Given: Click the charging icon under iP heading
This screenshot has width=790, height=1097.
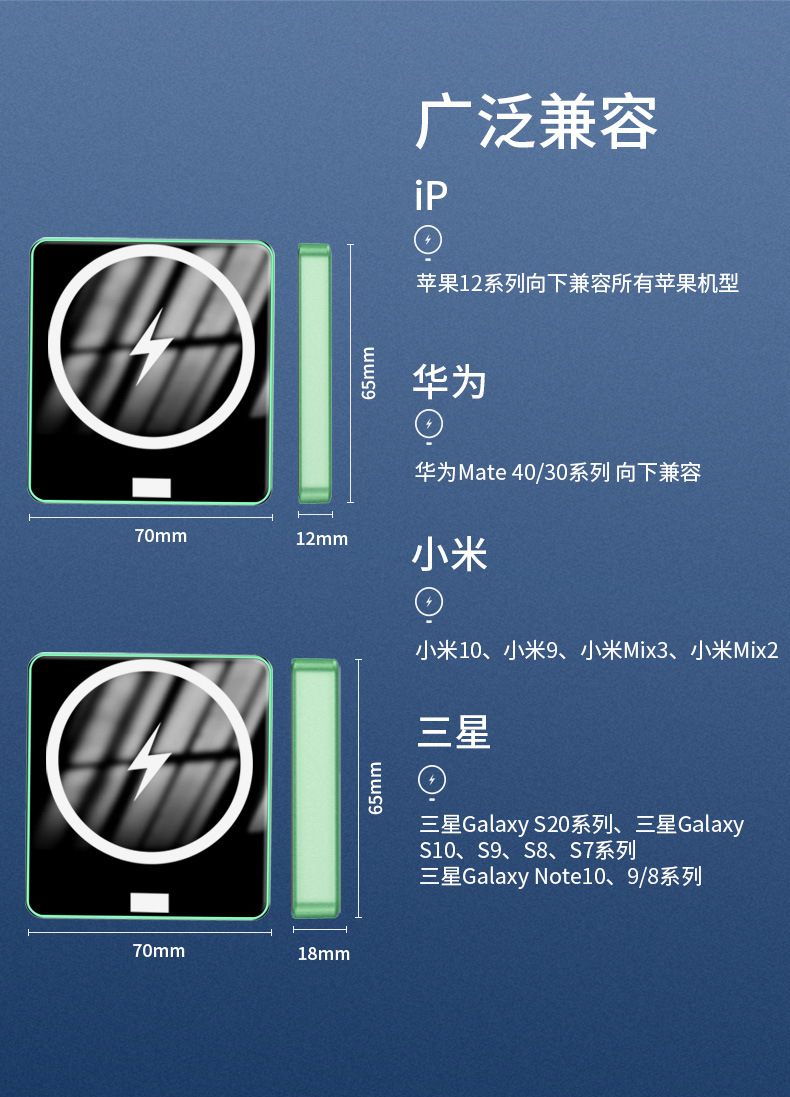Looking at the screenshot, I should [x=428, y=241].
